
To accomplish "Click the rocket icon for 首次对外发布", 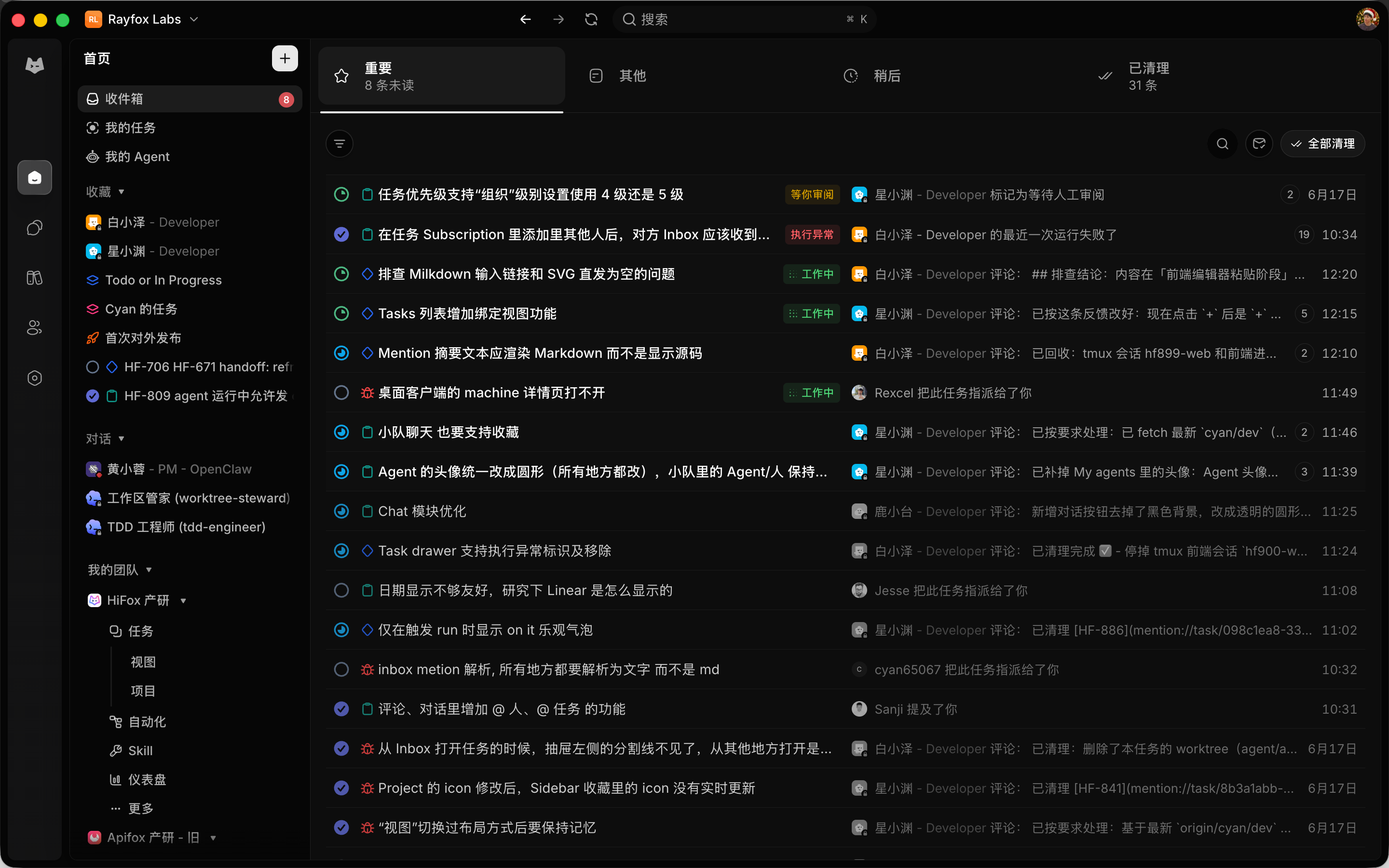I will [x=93, y=338].
